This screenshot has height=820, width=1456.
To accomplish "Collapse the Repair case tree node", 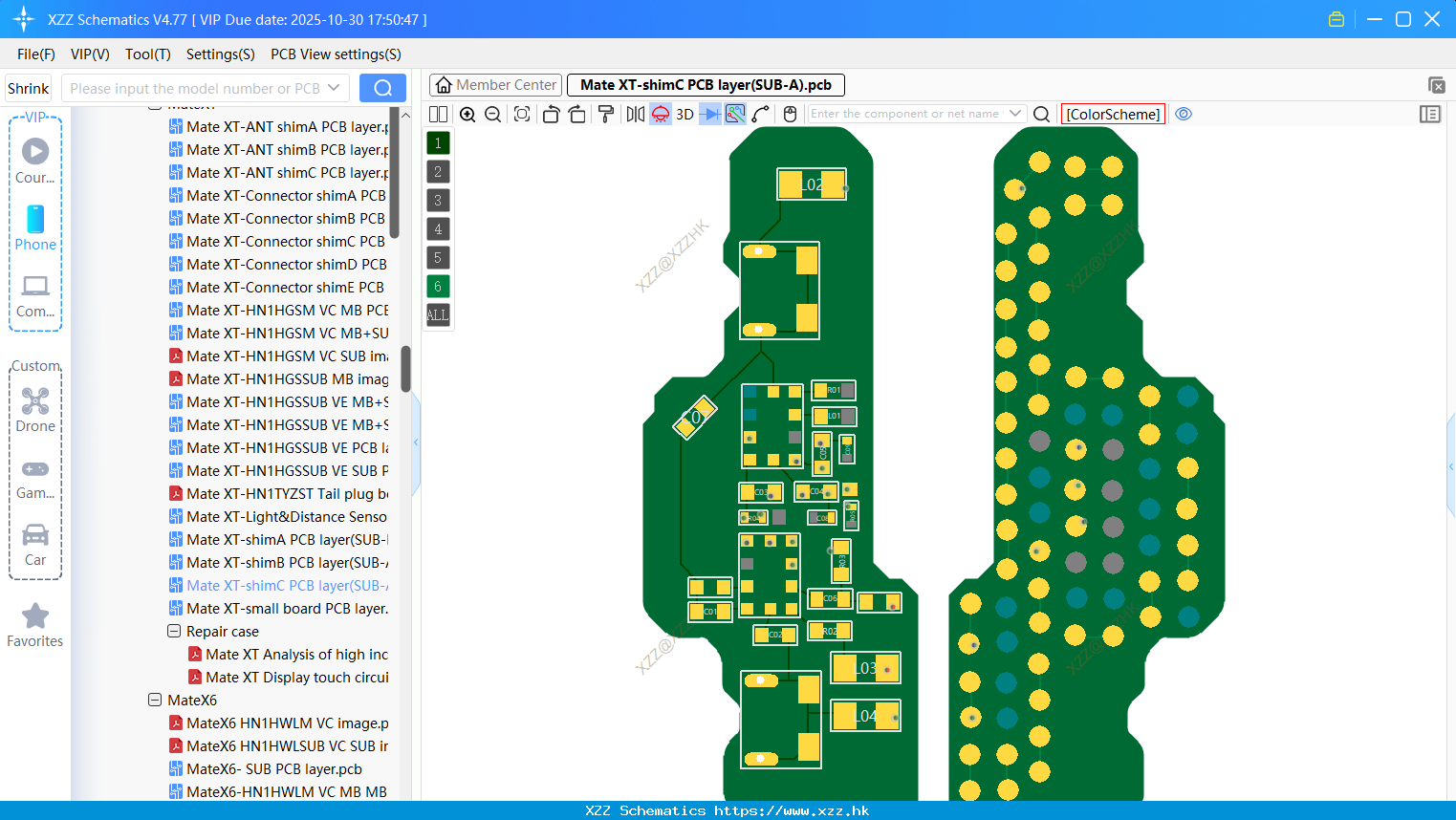I will (174, 631).
